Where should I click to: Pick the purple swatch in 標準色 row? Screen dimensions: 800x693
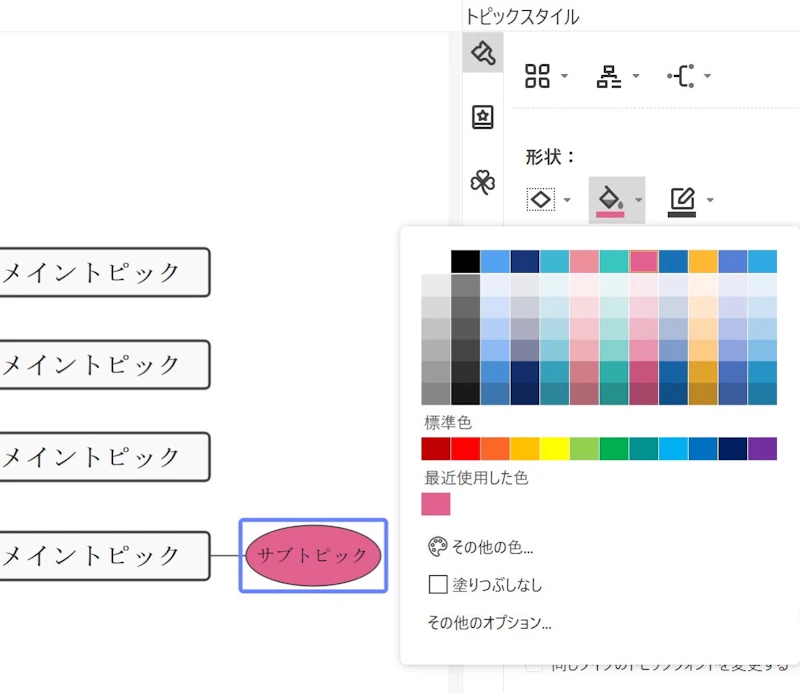[762, 449]
